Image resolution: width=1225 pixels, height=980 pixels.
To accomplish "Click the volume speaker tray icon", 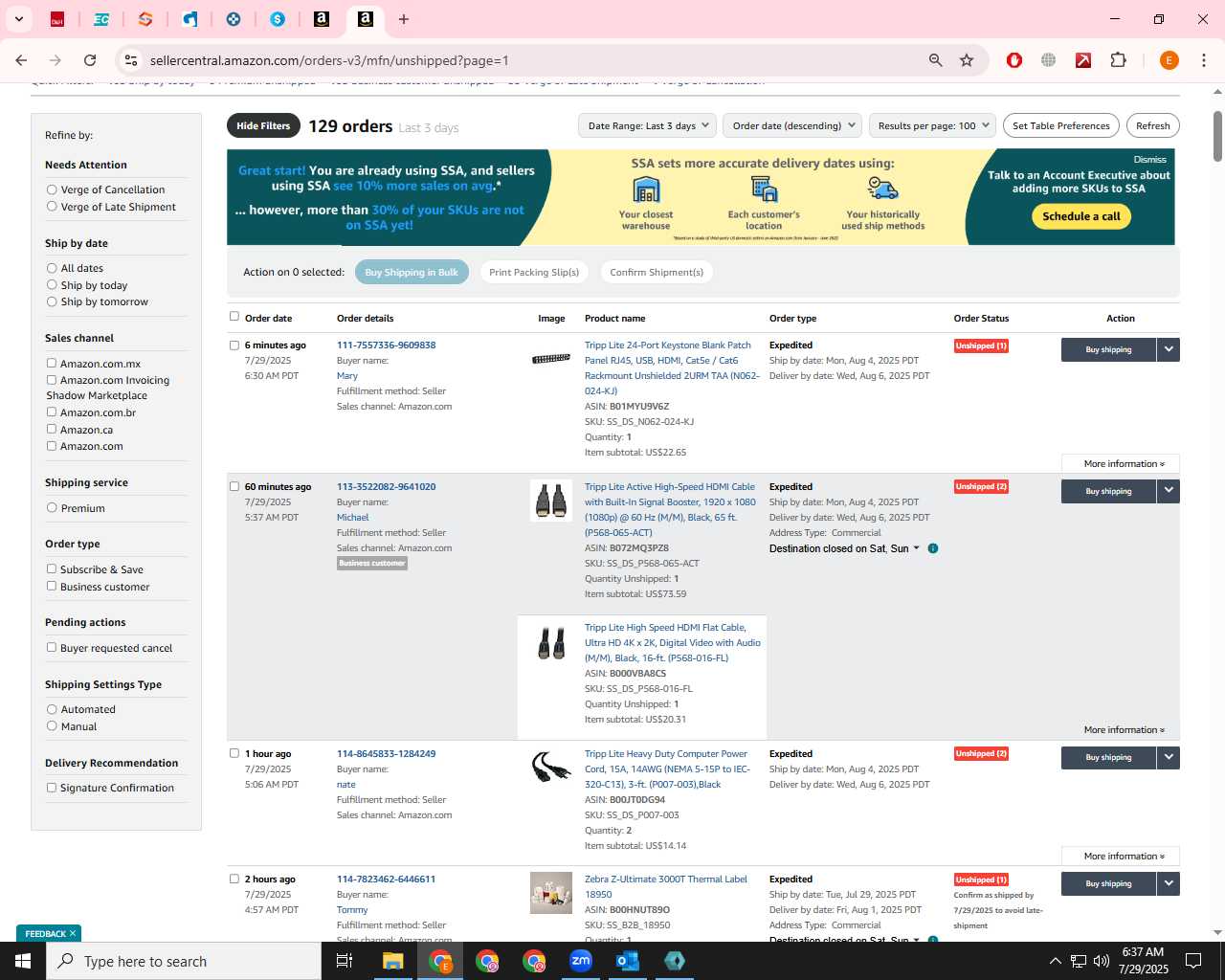I will click(x=1102, y=961).
